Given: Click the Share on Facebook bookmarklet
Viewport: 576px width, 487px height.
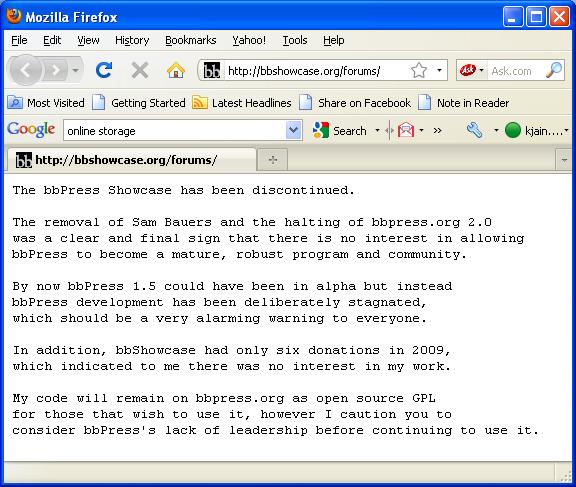Looking at the screenshot, I should 355,103.
